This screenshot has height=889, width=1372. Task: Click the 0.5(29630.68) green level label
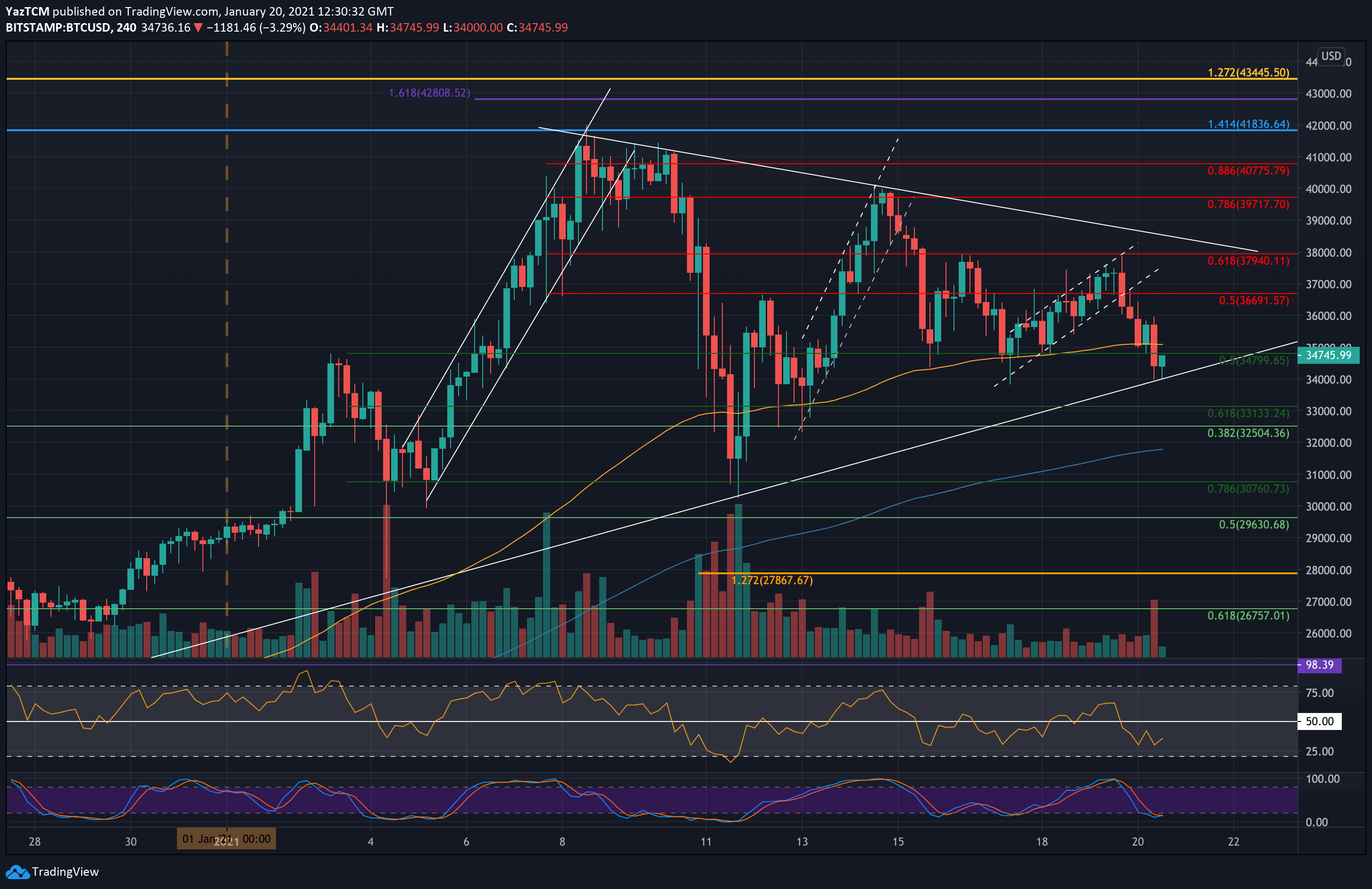pyautogui.click(x=1254, y=525)
